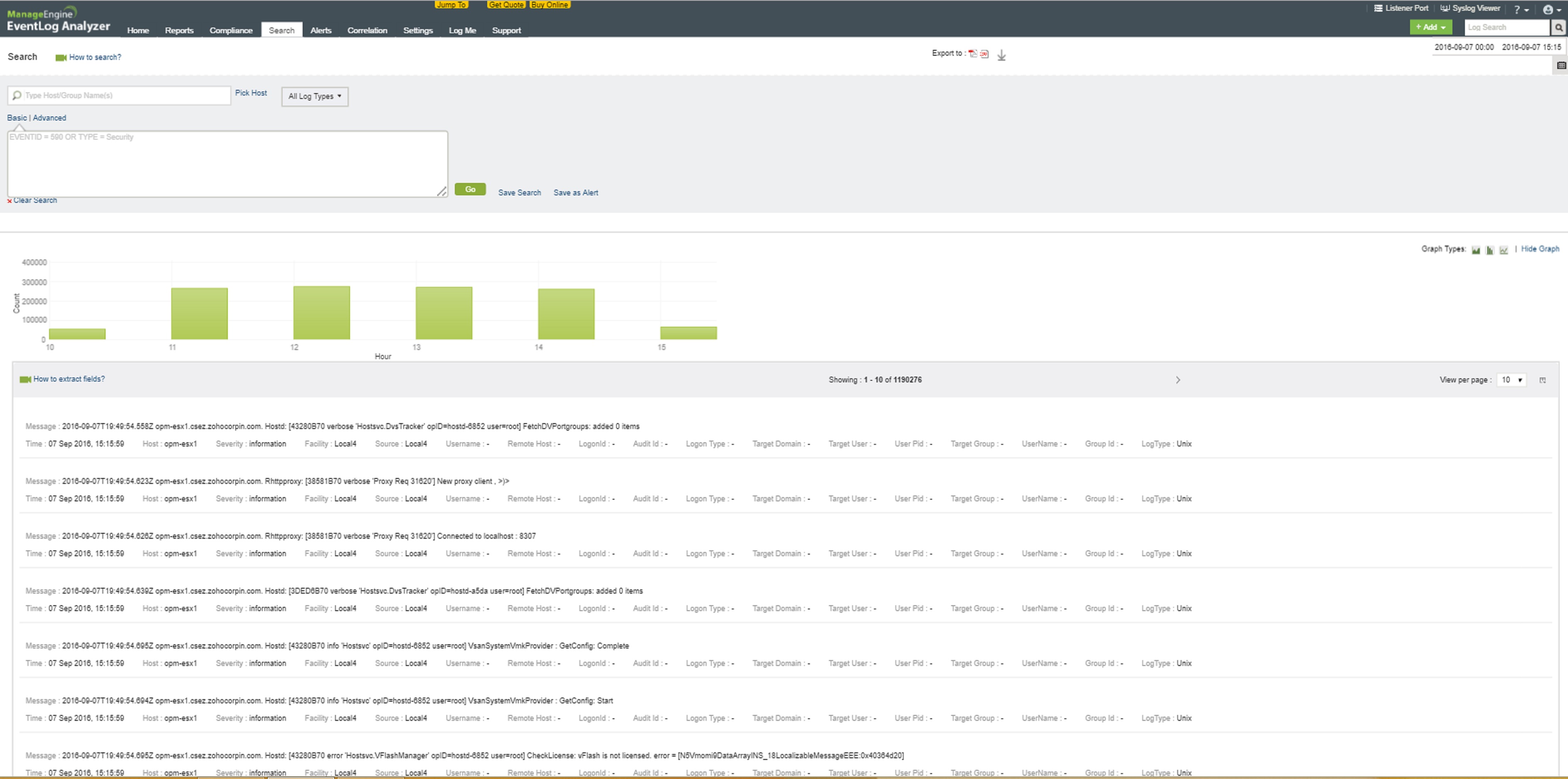Screen dimensions: 1568x779
Task: Select the bar graph type icon
Action: pyautogui.click(x=1489, y=249)
